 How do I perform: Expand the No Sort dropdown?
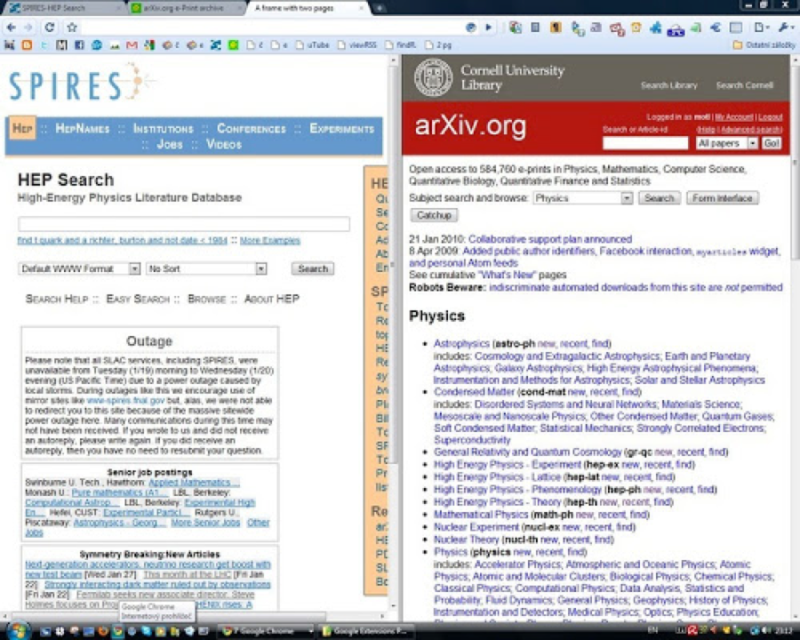206,268
